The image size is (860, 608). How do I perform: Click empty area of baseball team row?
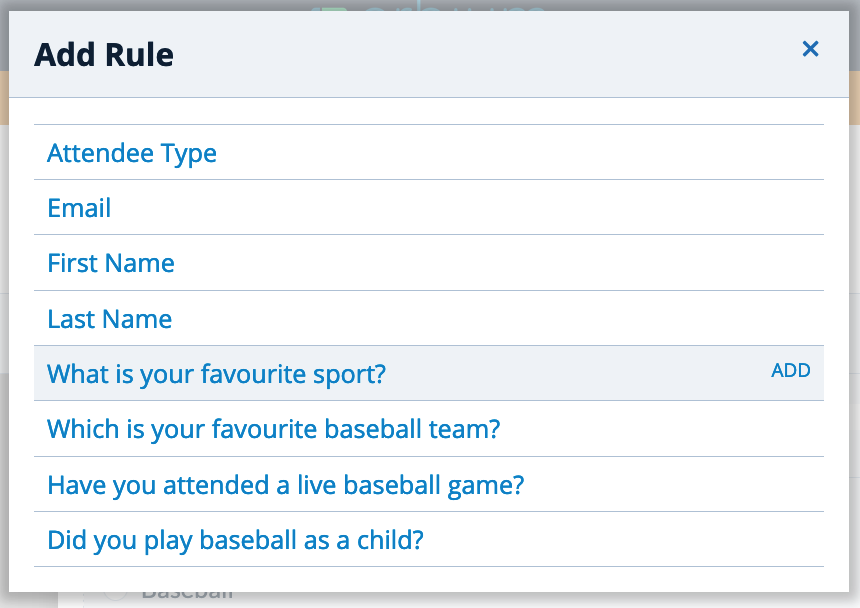[x=658, y=429]
